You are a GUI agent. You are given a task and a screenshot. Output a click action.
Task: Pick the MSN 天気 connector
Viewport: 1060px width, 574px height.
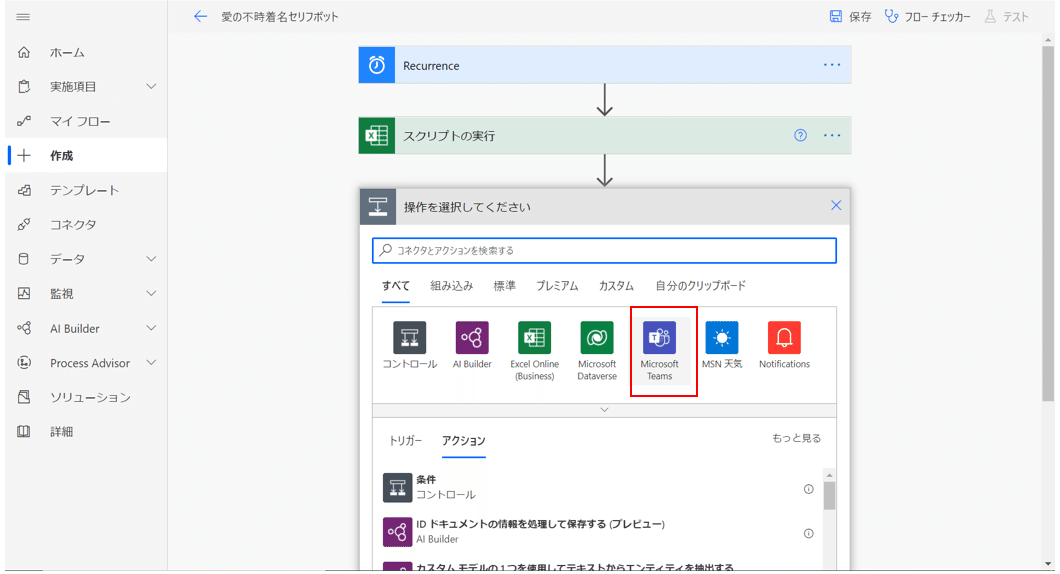[x=721, y=339]
